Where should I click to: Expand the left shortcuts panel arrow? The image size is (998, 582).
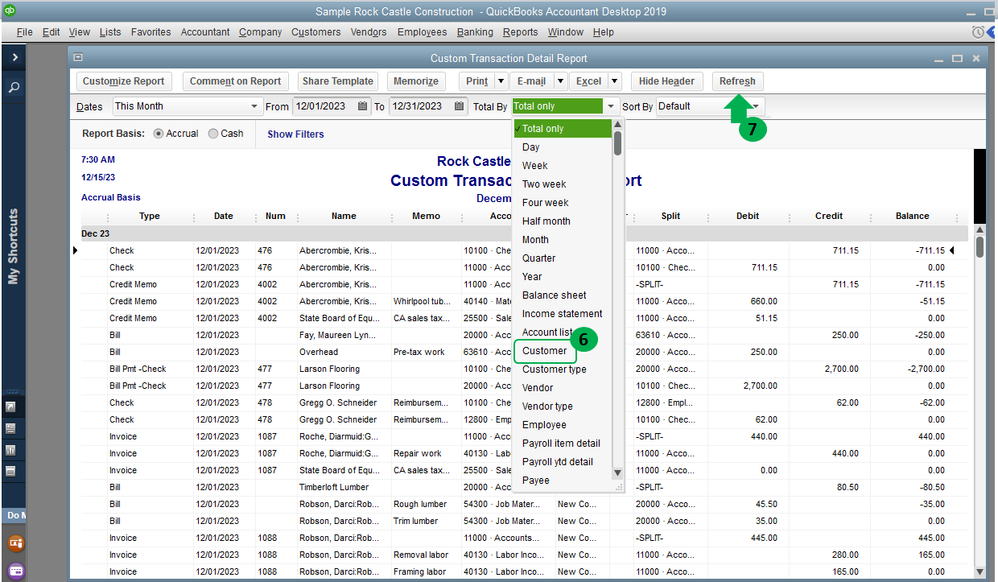(15, 58)
